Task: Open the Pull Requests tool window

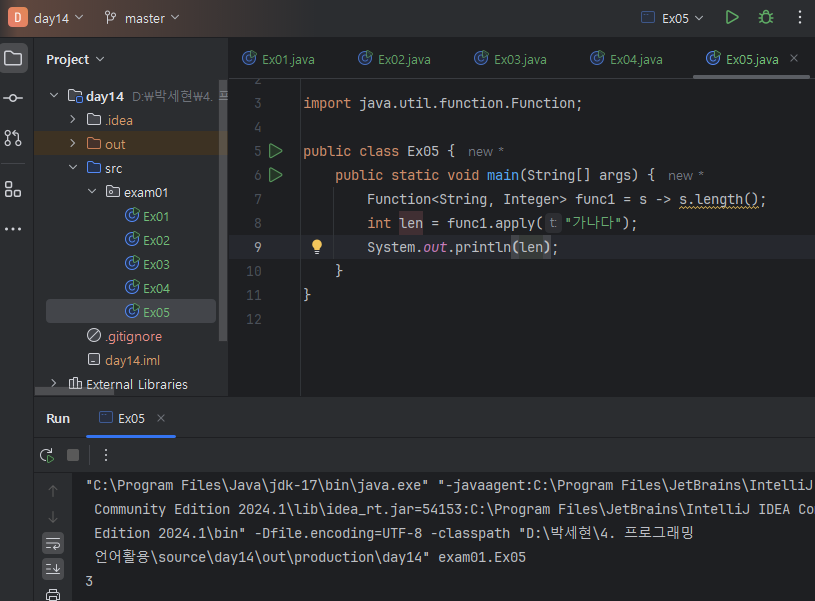Action: [13, 137]
